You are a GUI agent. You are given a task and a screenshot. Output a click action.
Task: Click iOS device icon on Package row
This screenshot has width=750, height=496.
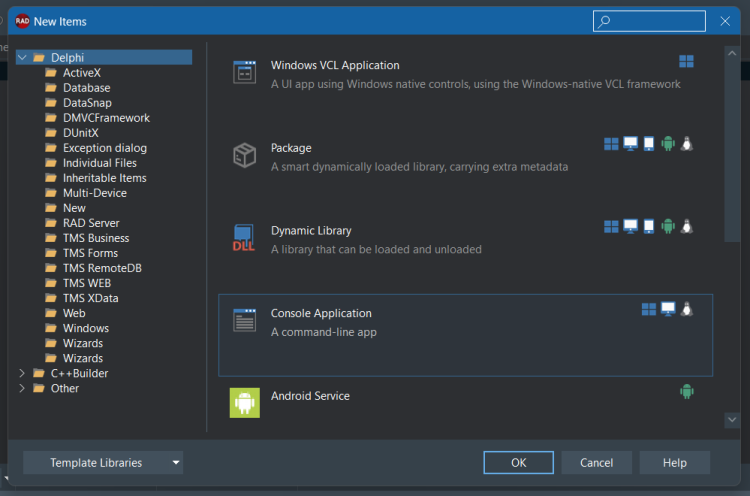coord(649,144)
